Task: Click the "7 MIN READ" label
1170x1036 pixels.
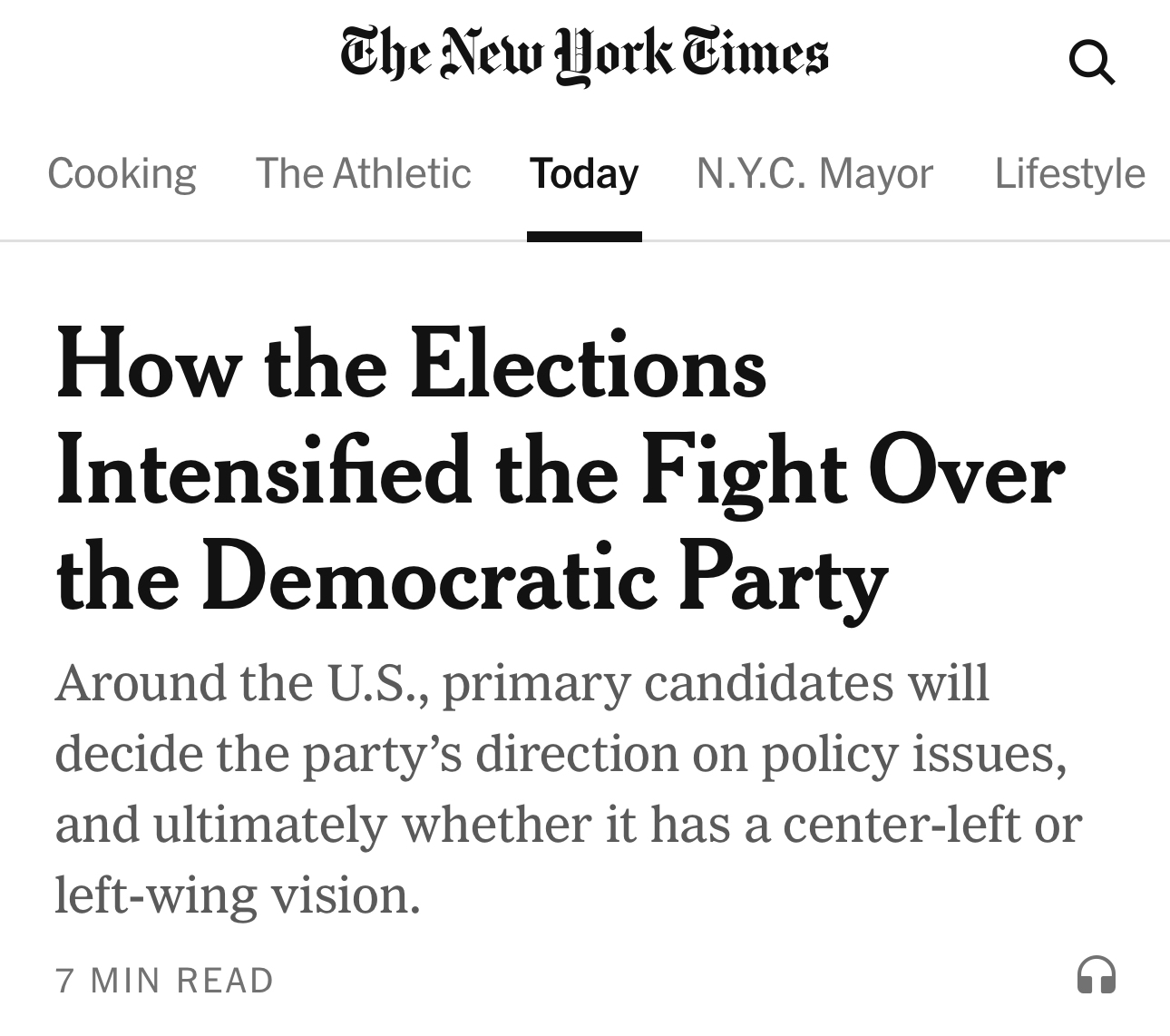Action: [x=164, y=980]
